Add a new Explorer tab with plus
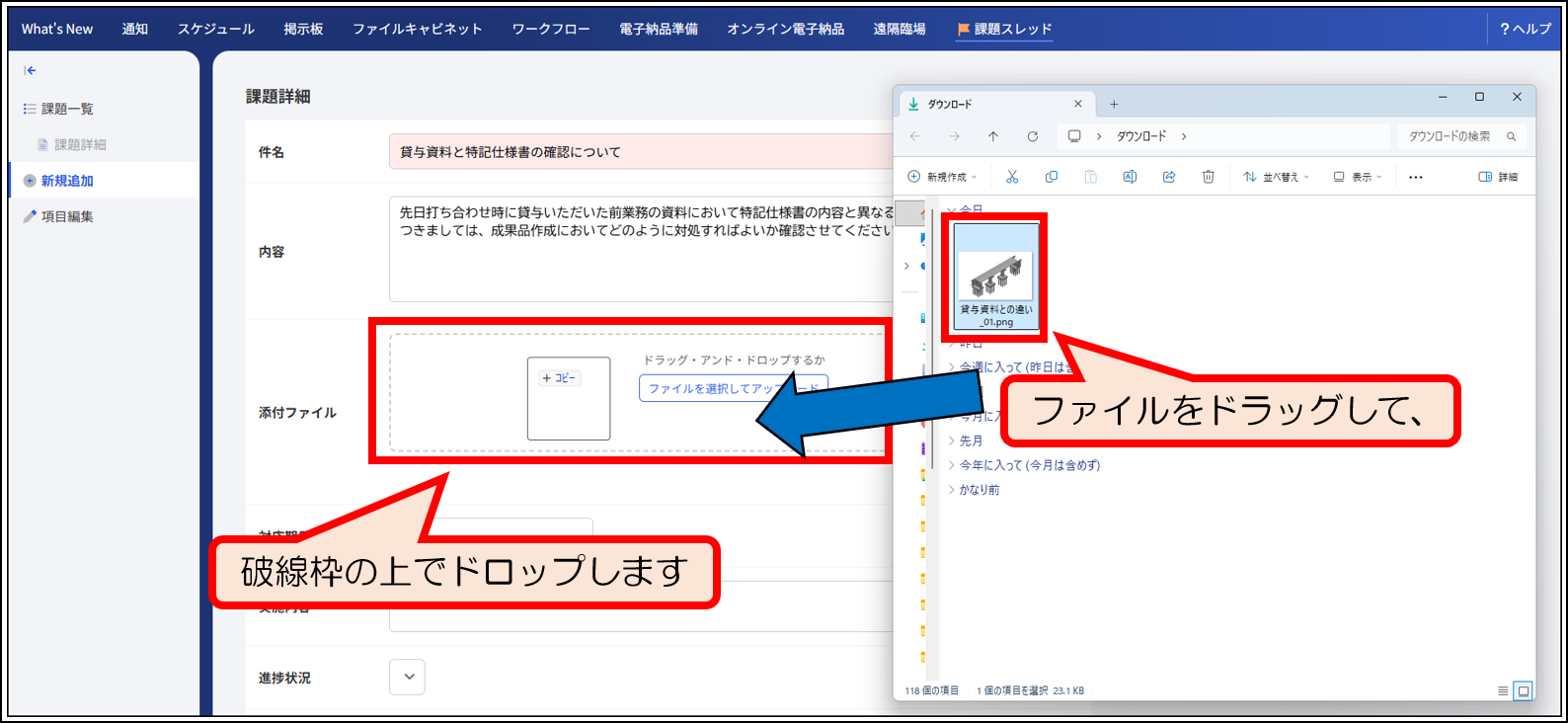 point(1114,104)
